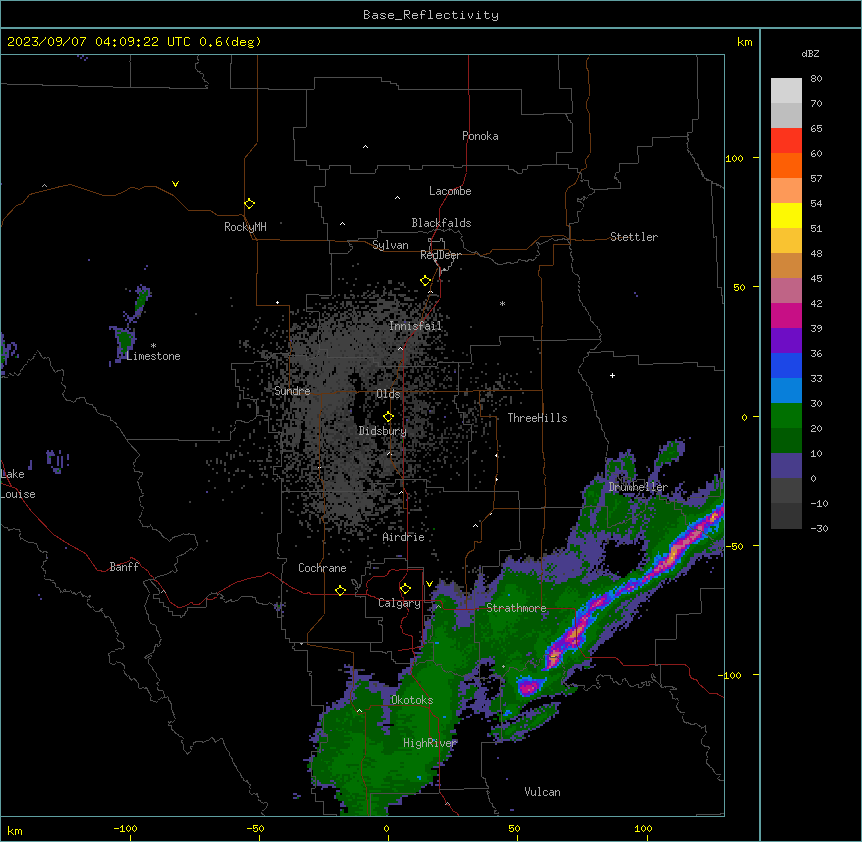Select the RedDeer label
This screenshot has width=862, height=842.
tap(440, 255)
